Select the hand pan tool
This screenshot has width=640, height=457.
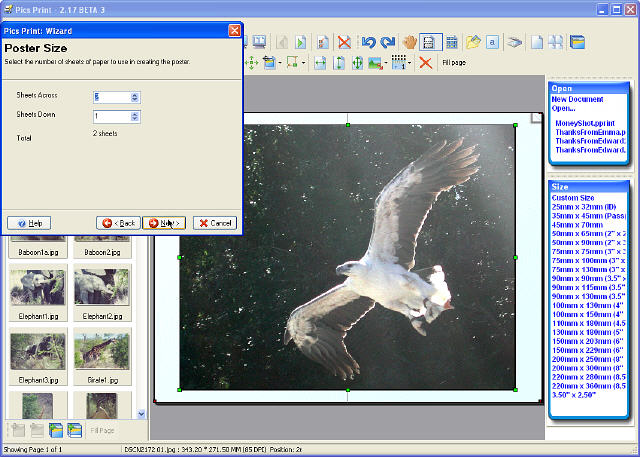(x=409, y=43)
